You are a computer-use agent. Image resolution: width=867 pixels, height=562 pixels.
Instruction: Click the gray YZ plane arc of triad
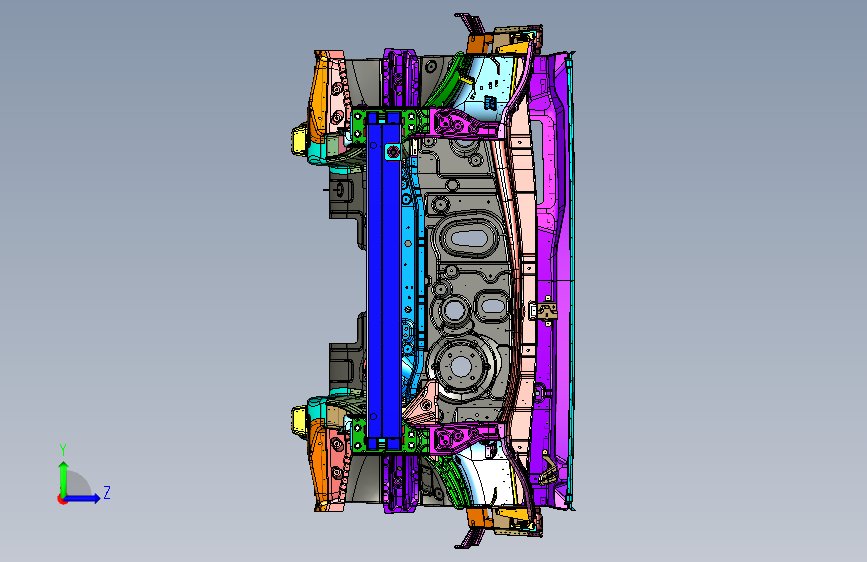pos(79,483)
